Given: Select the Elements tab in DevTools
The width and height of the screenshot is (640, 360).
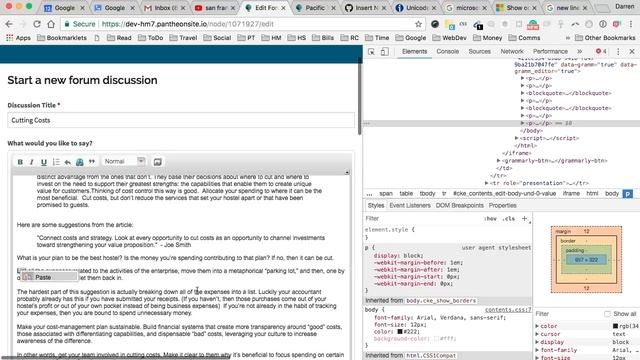Looking at the screenshot, I should (x=414, y=51).
